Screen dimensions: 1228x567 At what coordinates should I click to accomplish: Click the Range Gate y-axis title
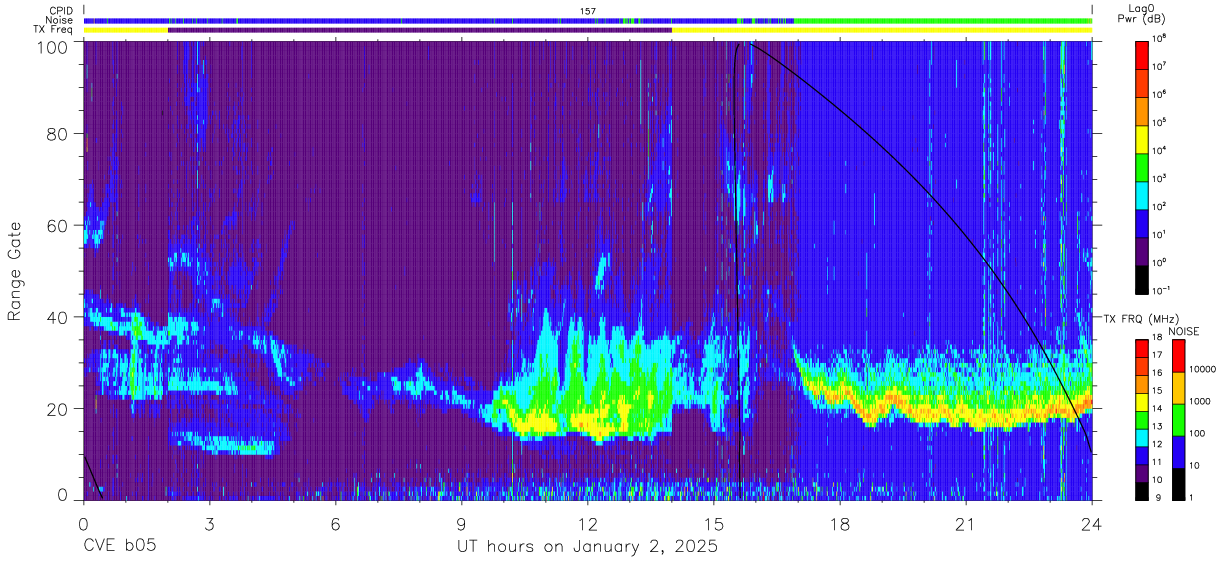tap(15, 273)
